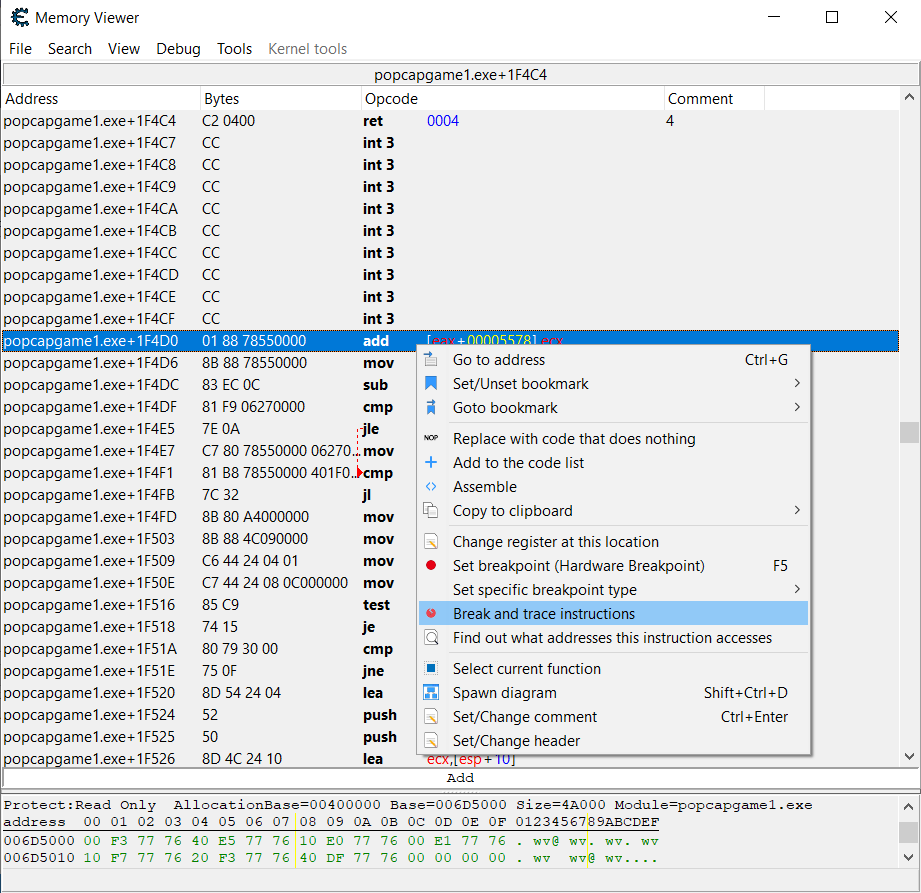Click the Set/Change comment icon

coord(431,717)
